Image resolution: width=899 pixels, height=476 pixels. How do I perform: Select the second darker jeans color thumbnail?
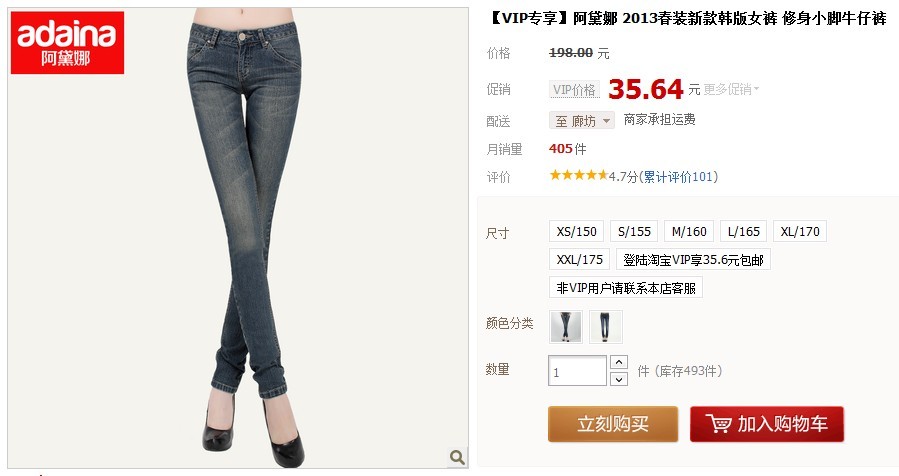coord(605,326)
